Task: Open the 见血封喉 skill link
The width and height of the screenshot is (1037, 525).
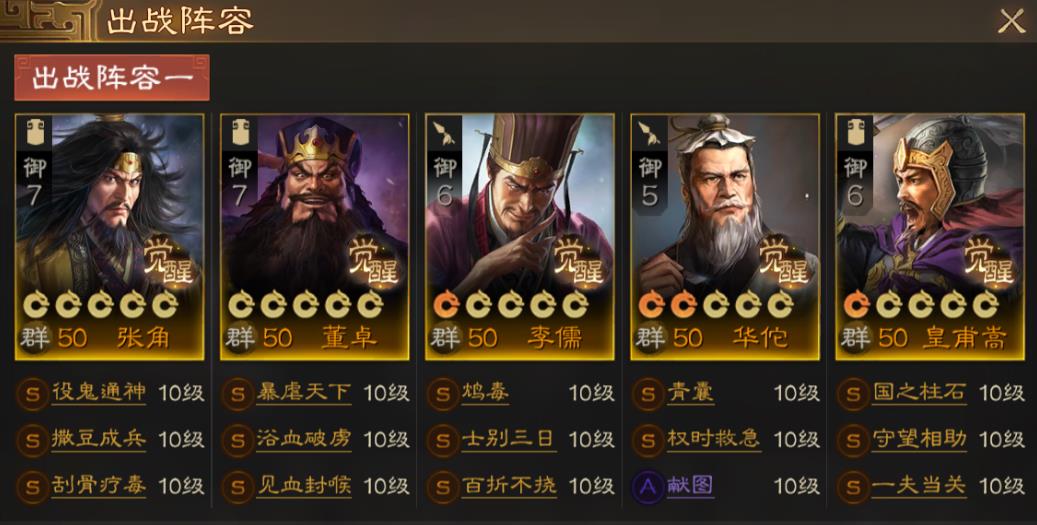Action: (x=304, y=486)
